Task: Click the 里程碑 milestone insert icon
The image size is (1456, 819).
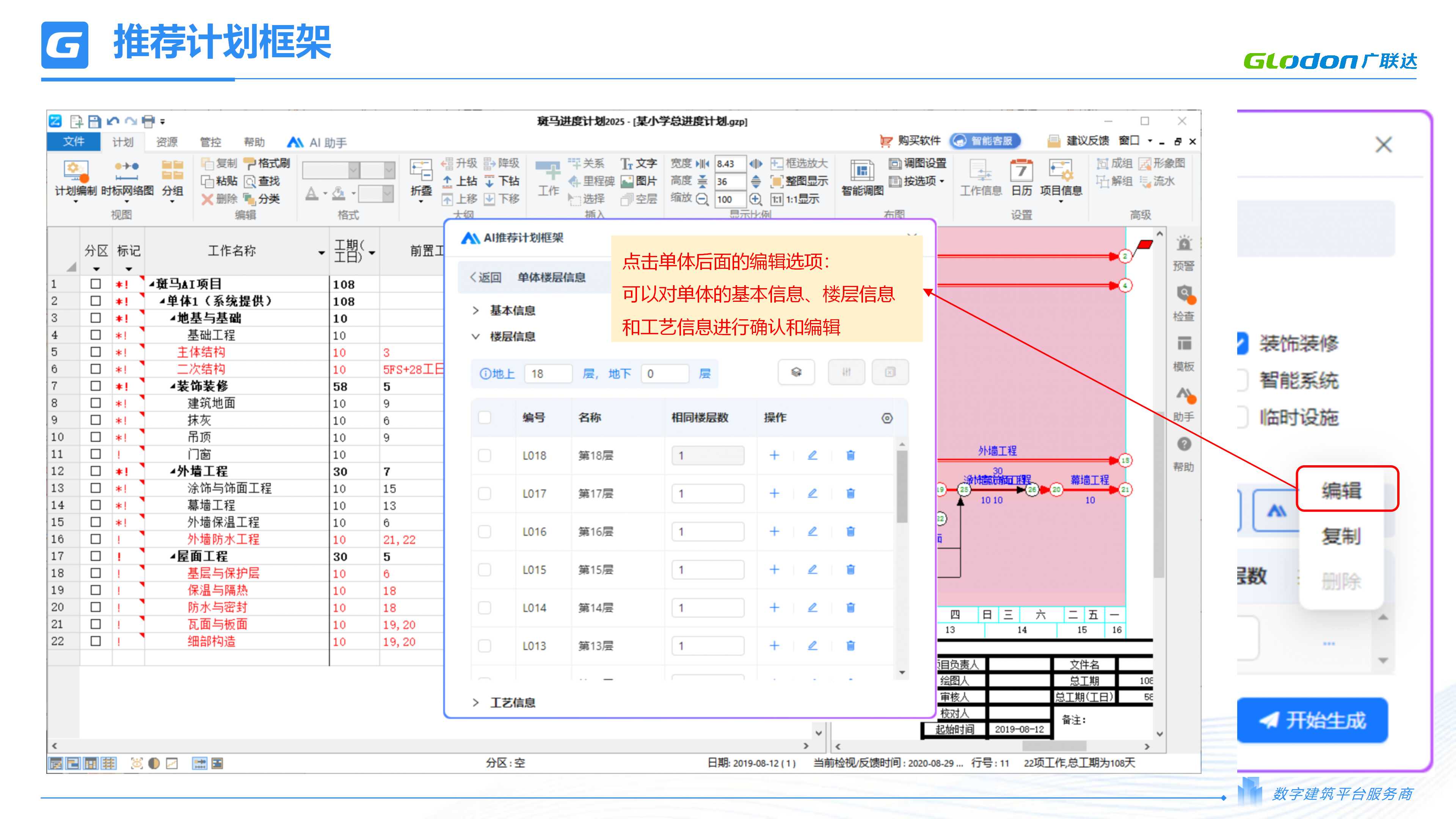Action: coord(592,182)
